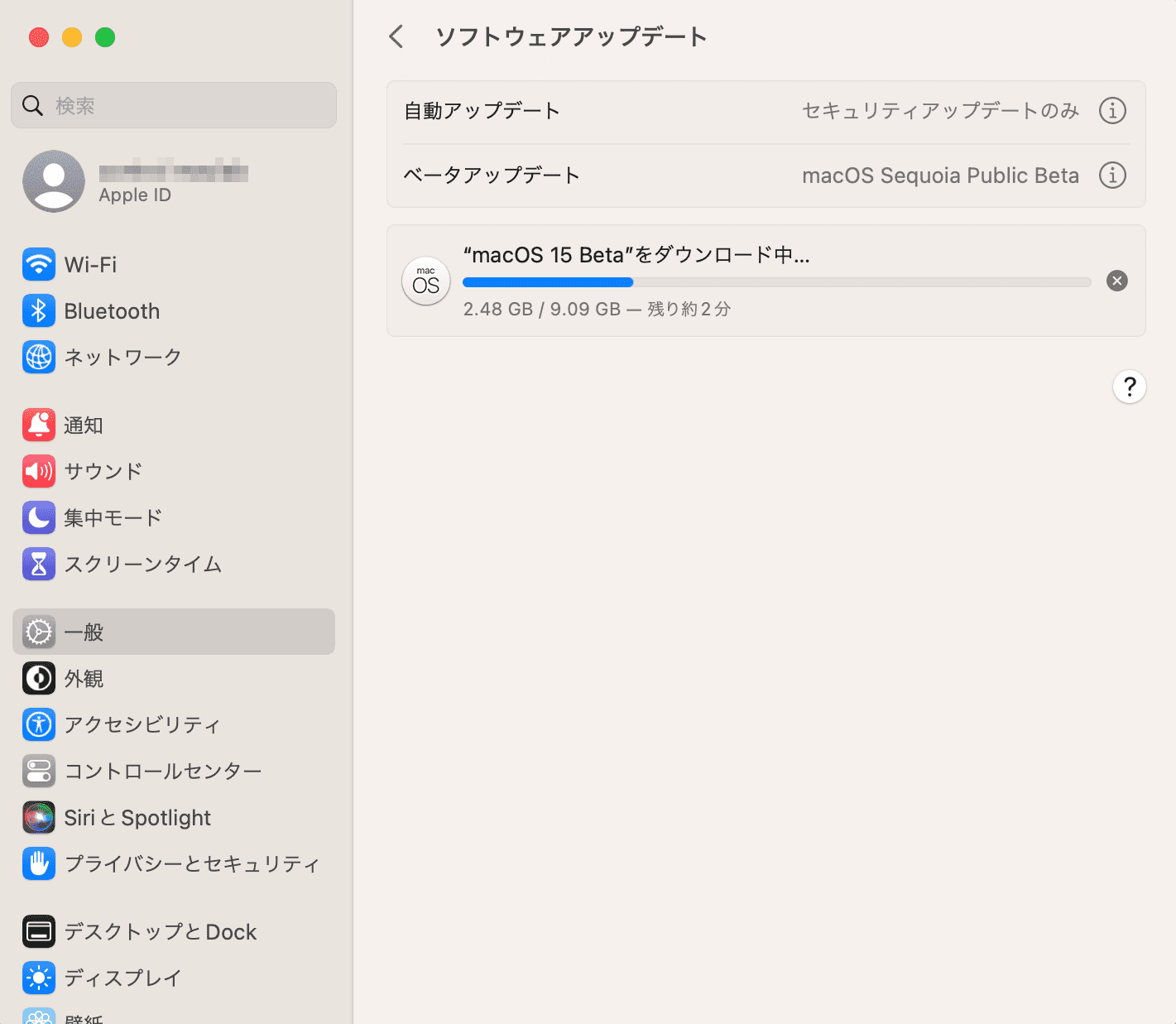Click the デスクトップと Dock icon
The width and height of the screenshot is (1176, 1024).
click(x=39, y=931)
